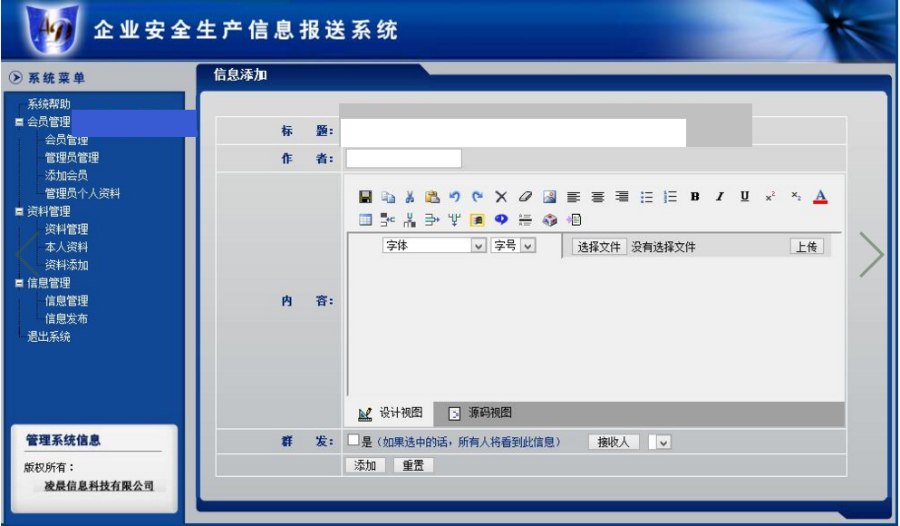Open 添加会员 in the sidebar
This screenshot has width=900, height=526.
tap(66, 175)
